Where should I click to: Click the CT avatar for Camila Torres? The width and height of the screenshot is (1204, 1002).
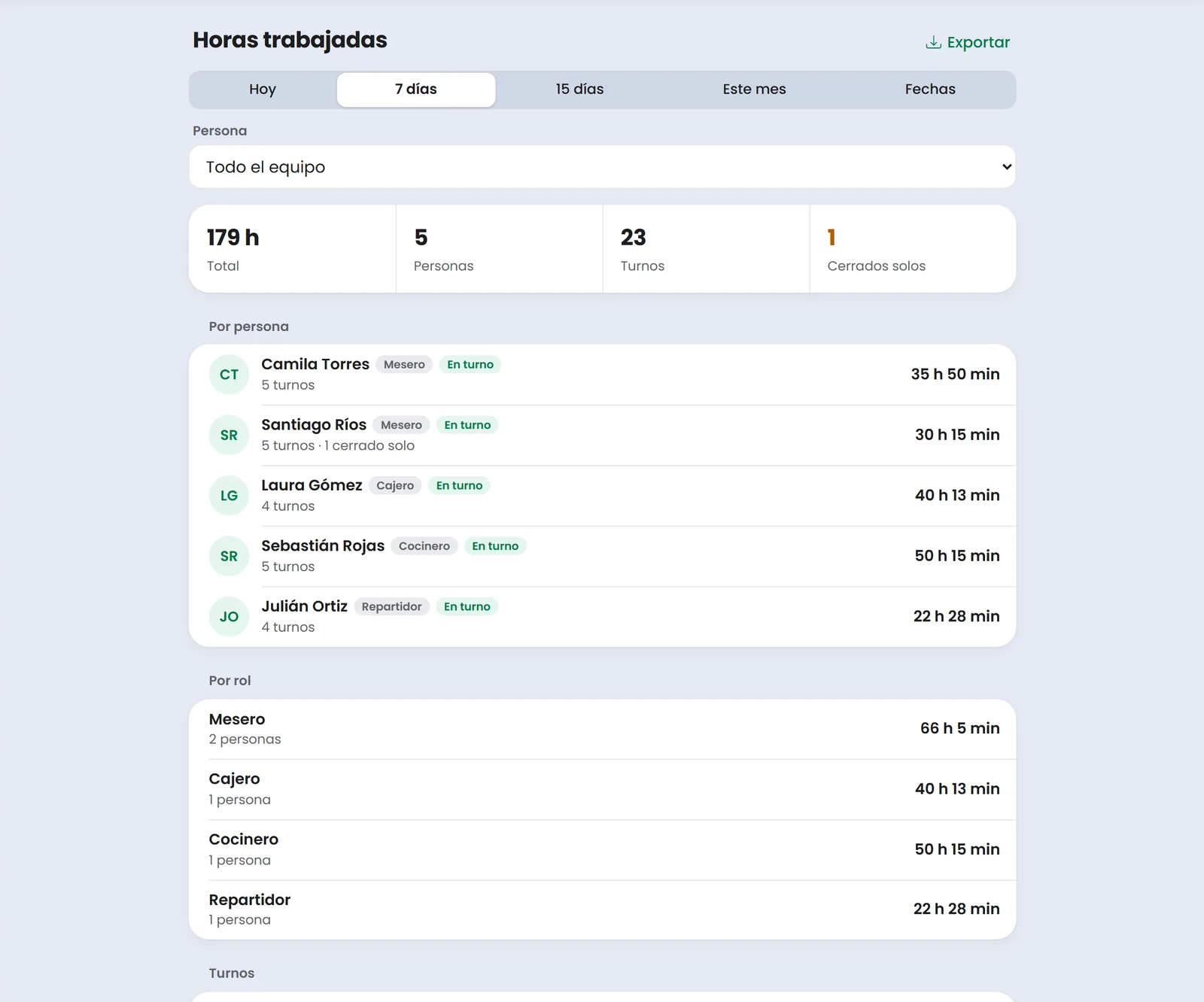pos(229,375)
